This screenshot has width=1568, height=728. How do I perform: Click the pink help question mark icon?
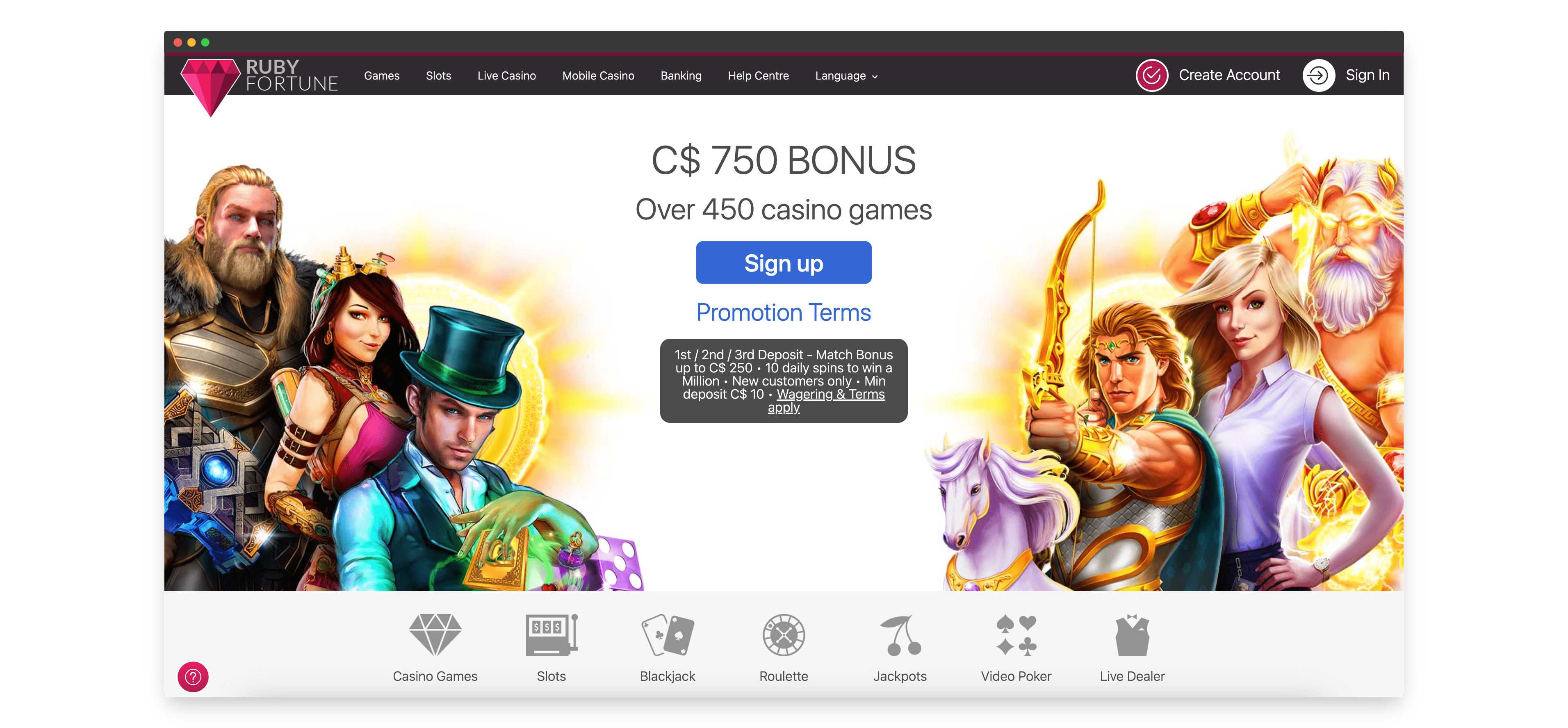tap(193, 677)
